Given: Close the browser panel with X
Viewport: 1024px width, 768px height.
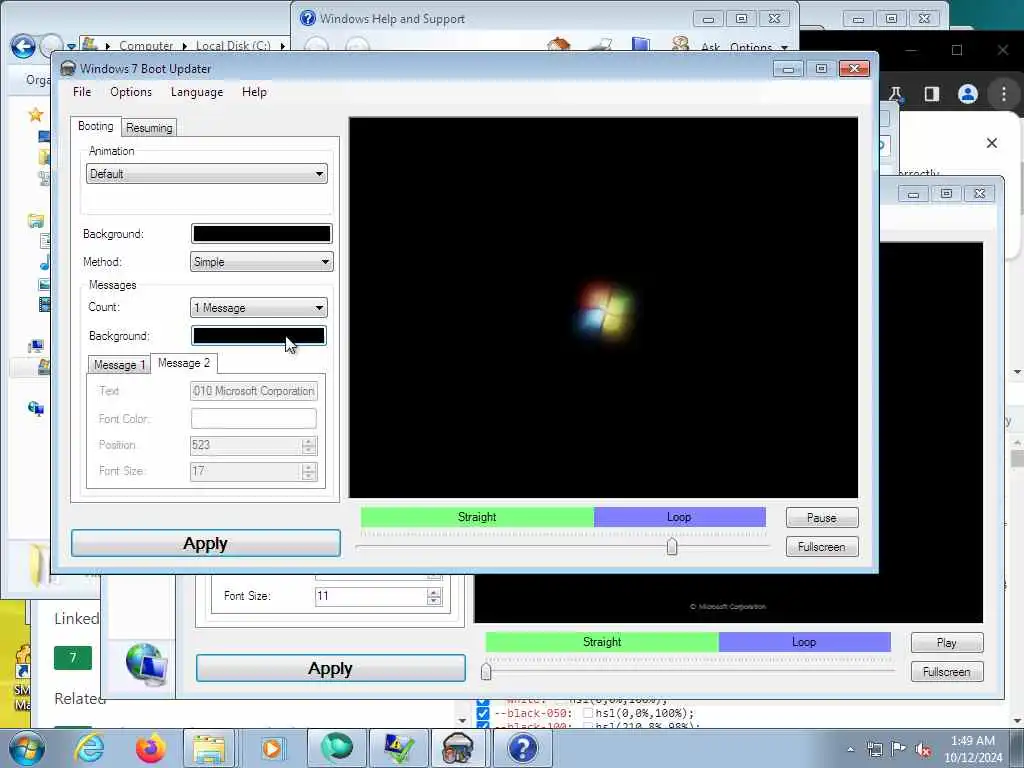Looking at the screenshot, I should 991,143.
